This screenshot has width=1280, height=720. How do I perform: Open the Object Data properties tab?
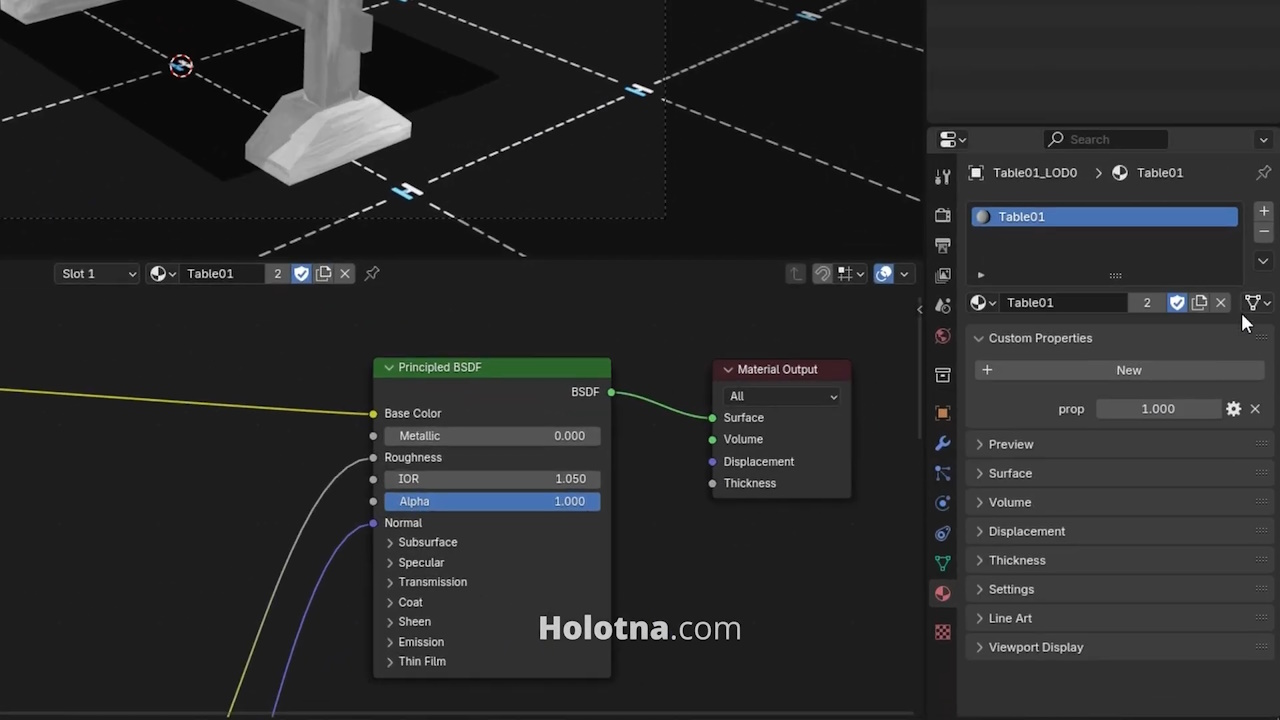(x=942, y=563)
